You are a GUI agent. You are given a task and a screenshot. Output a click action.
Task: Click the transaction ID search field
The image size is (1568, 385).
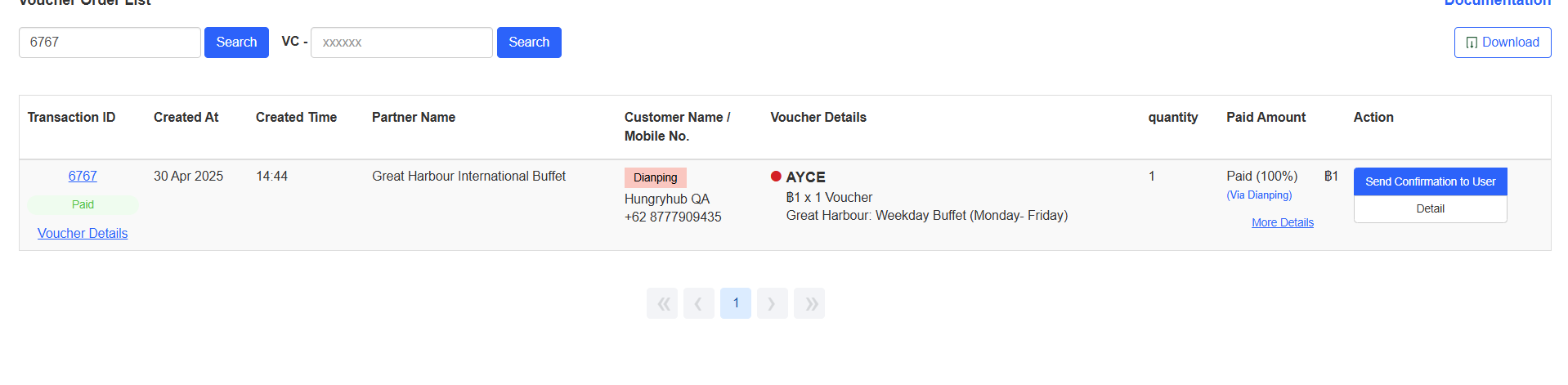[x=110, y=43]
